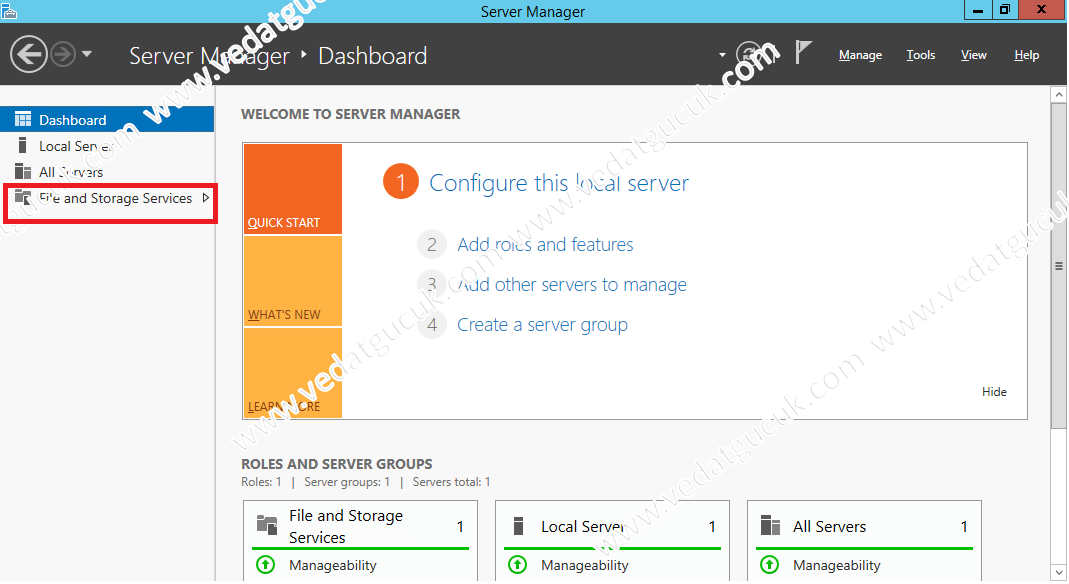1069x584 pixels.
Task: Open the Tools menu
Action: click(x=920, y=55)
